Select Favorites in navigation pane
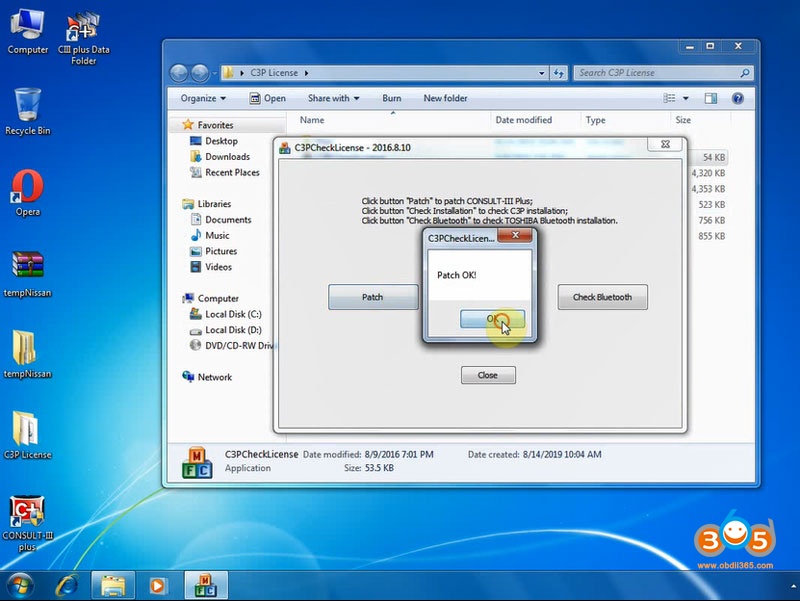The image size is (800, 601). (208, 125)
